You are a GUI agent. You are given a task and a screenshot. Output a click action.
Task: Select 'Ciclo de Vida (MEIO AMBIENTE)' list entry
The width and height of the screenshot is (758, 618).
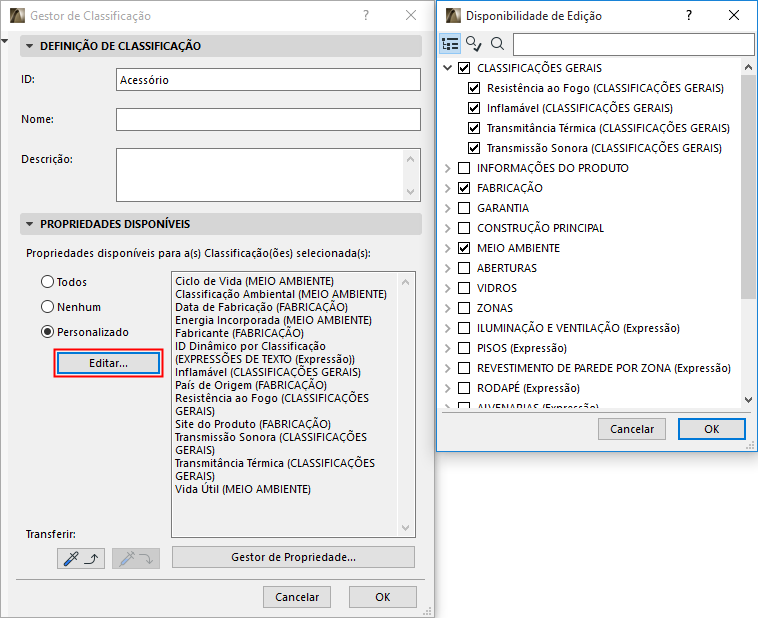254,281
